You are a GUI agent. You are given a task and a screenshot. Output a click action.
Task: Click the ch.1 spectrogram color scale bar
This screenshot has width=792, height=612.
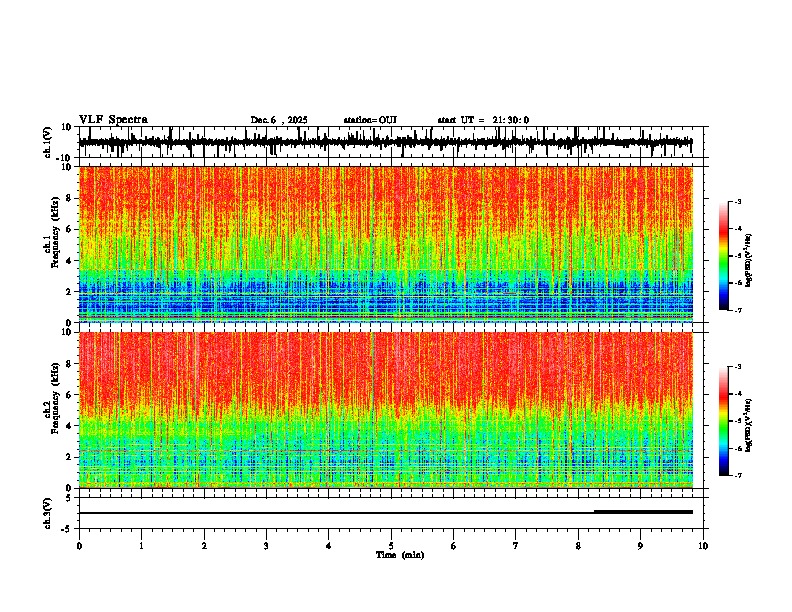(724, 256)
